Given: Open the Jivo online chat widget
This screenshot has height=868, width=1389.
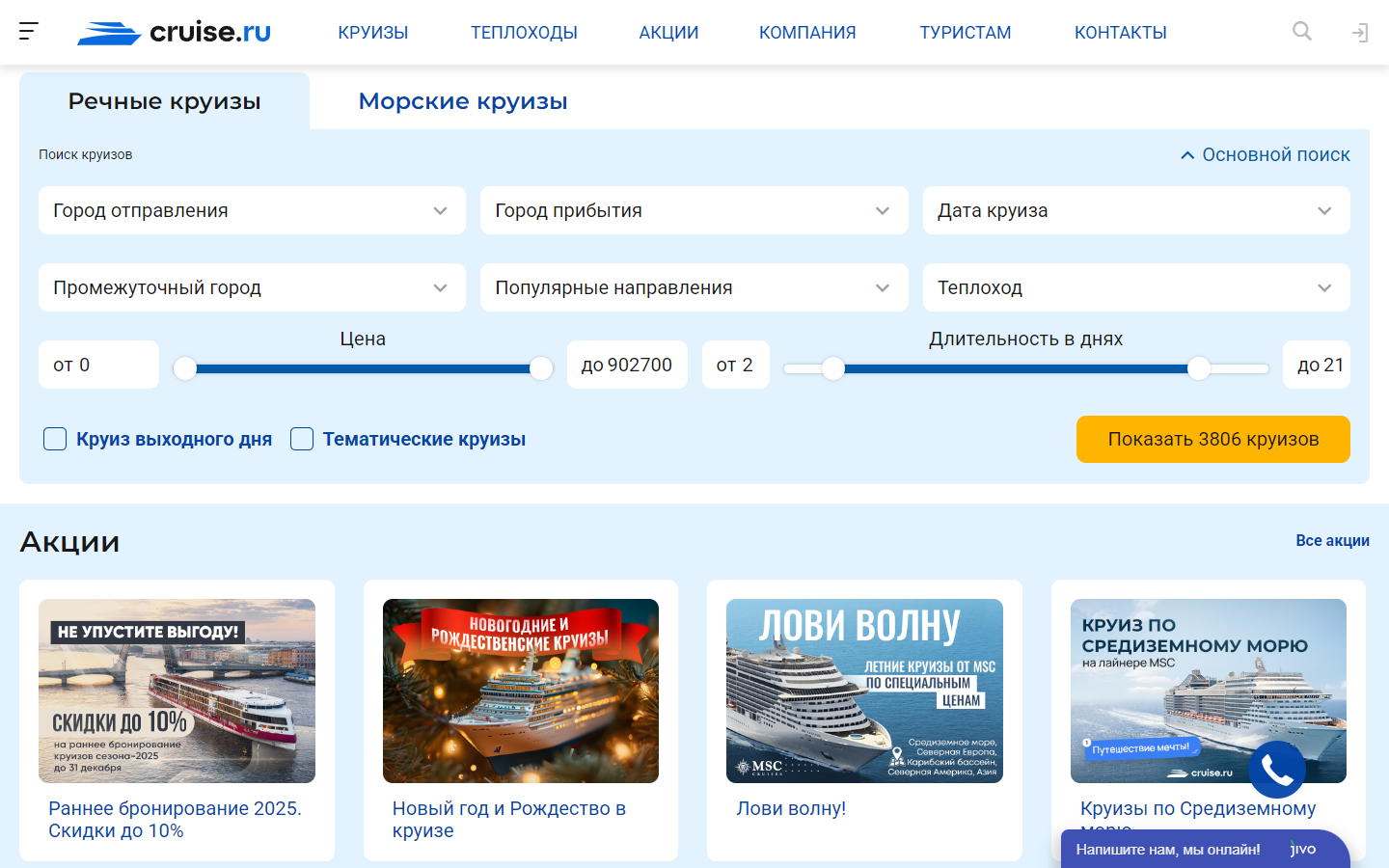Looking at the screenshot, I should click(1204, 849).
